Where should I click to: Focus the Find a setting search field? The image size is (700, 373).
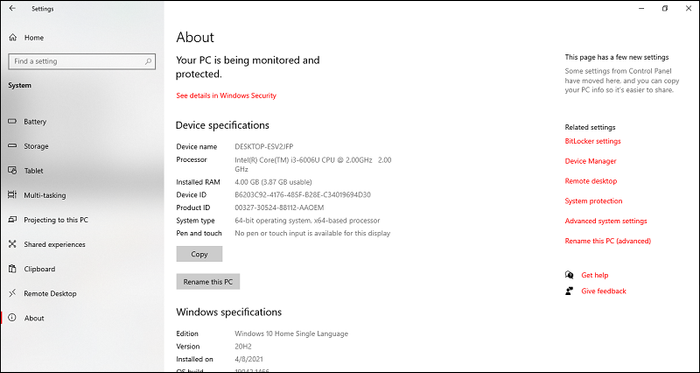(x=82, y=62)
